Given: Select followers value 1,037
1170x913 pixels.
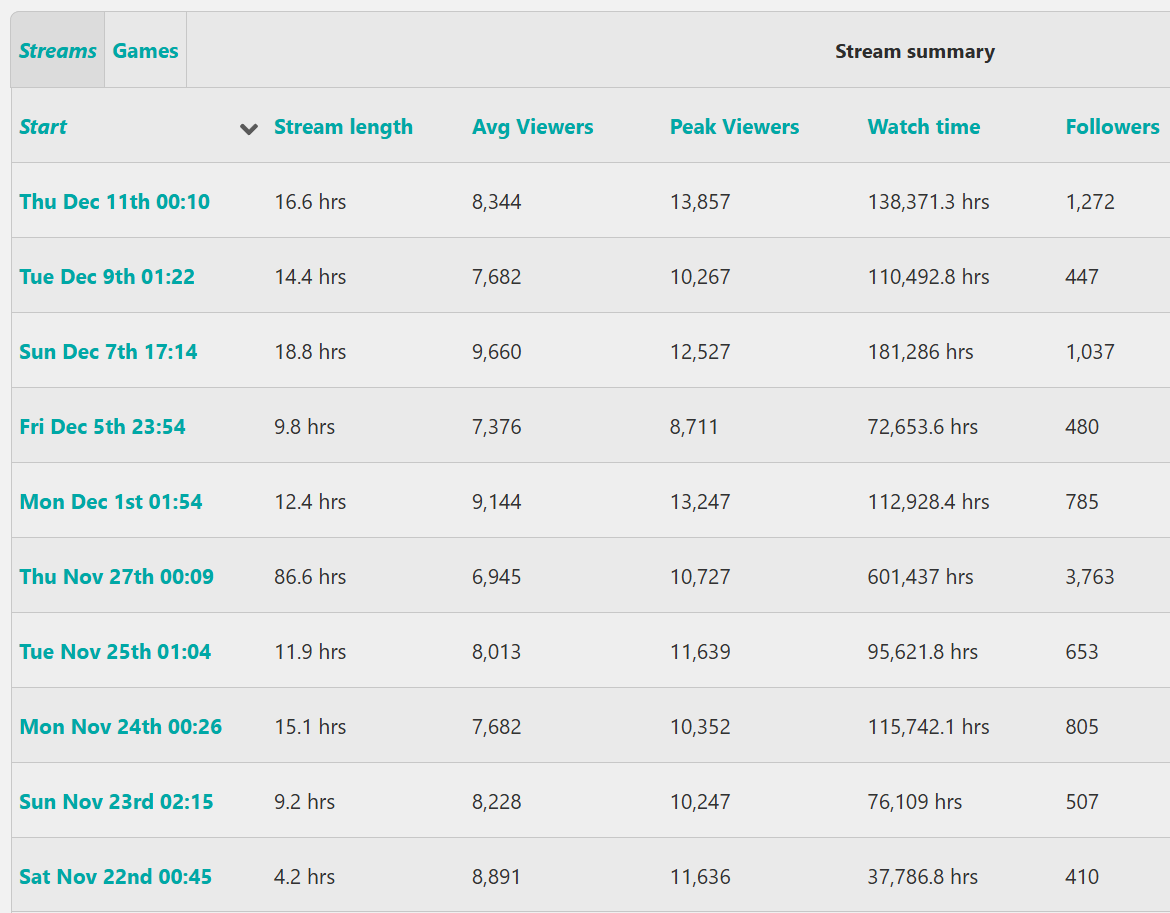Looking at the screenshot, I should 1090,352.
